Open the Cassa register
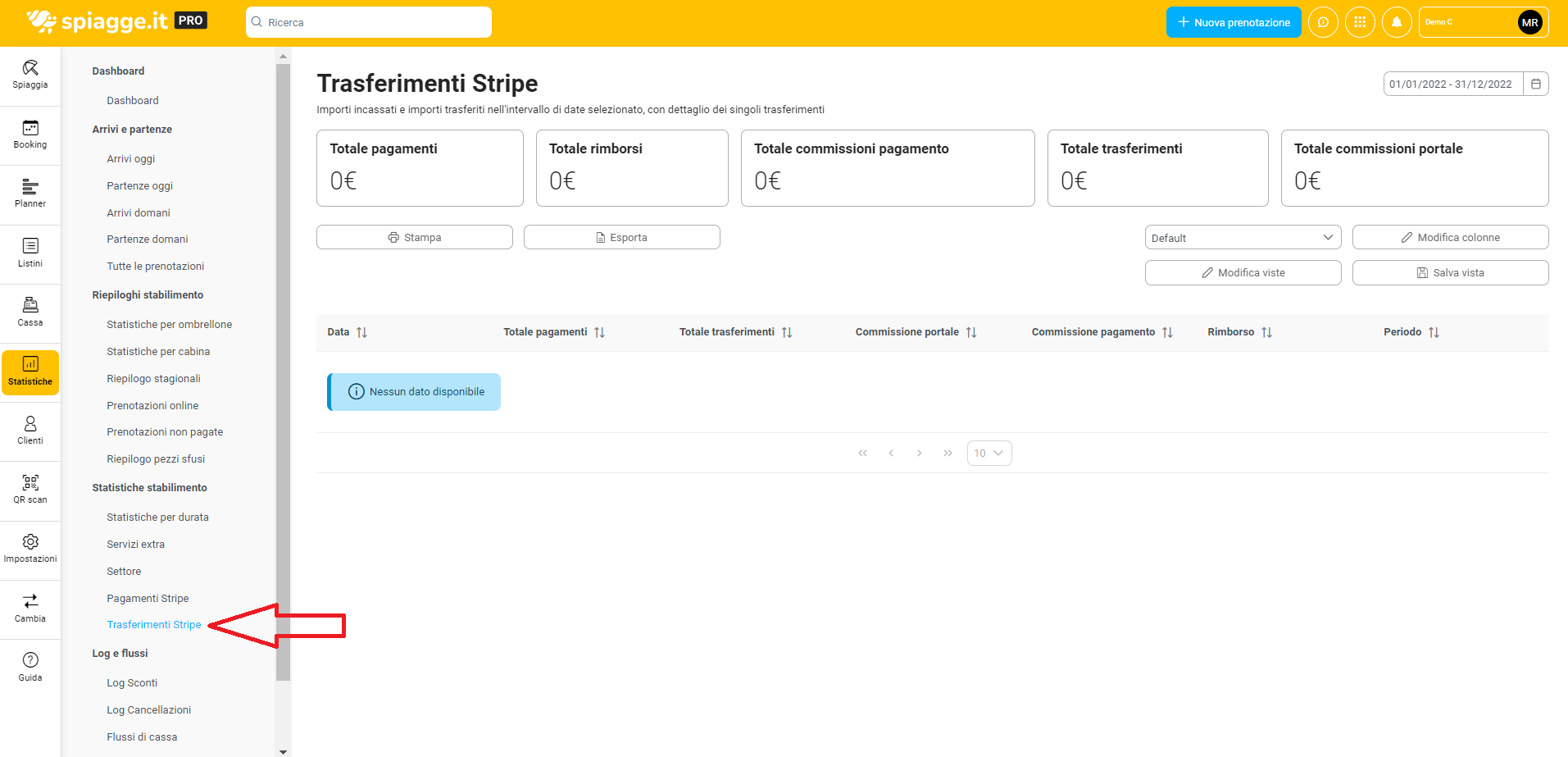This screenshot has width=1568, height=757. pos(30,312)
